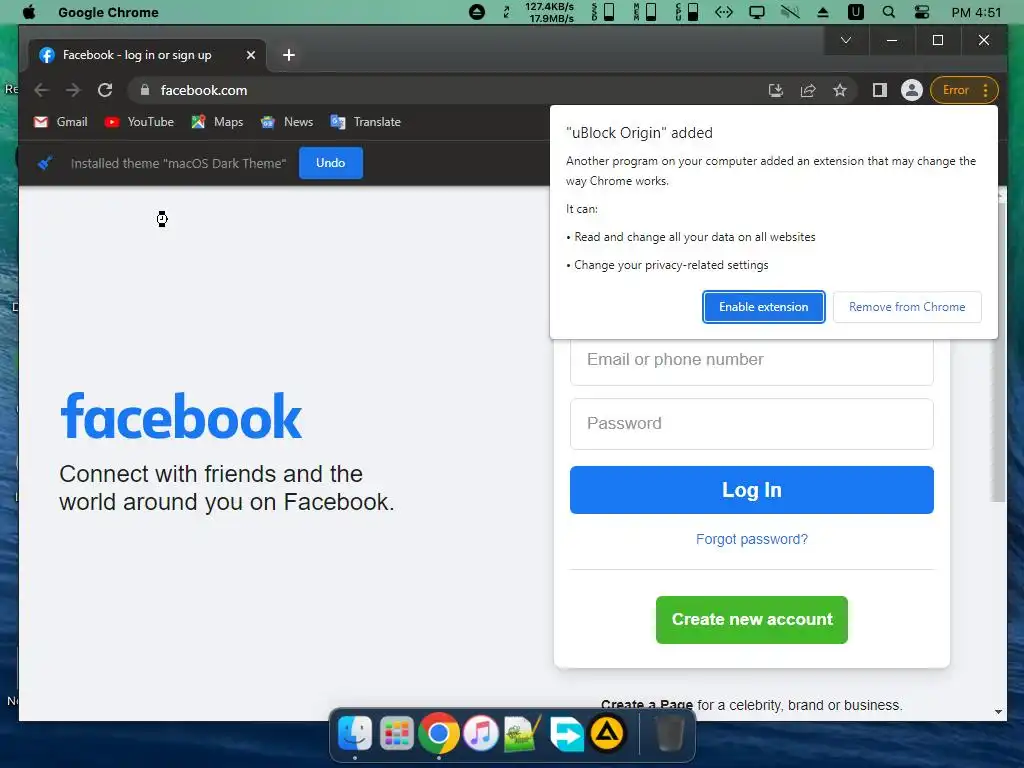Open the Chrome profile avatar
Viewport: 1024px width, 768px height.
[912, 90]
